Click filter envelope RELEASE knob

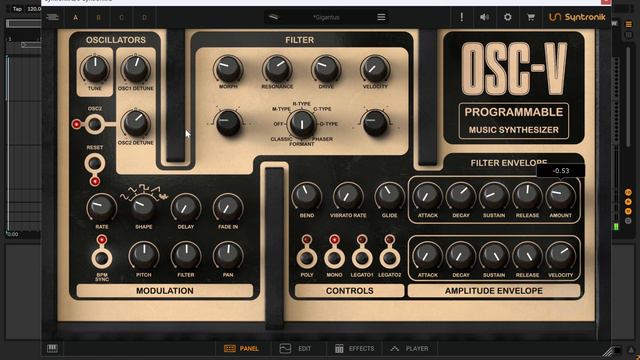pyautogui.click(x=527, y=196)
